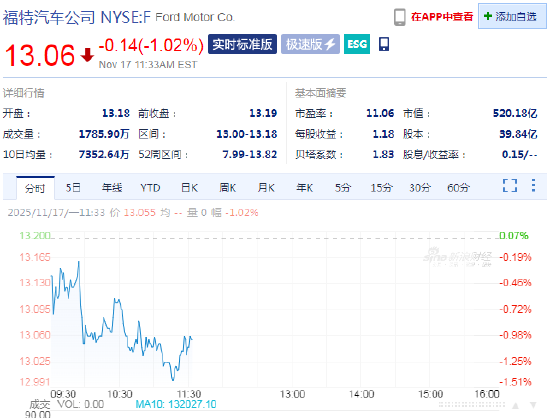Click the 11:30 time axis label
Image resolution: width=550 pixels, height=418 pixels.
tap(189, 394)
